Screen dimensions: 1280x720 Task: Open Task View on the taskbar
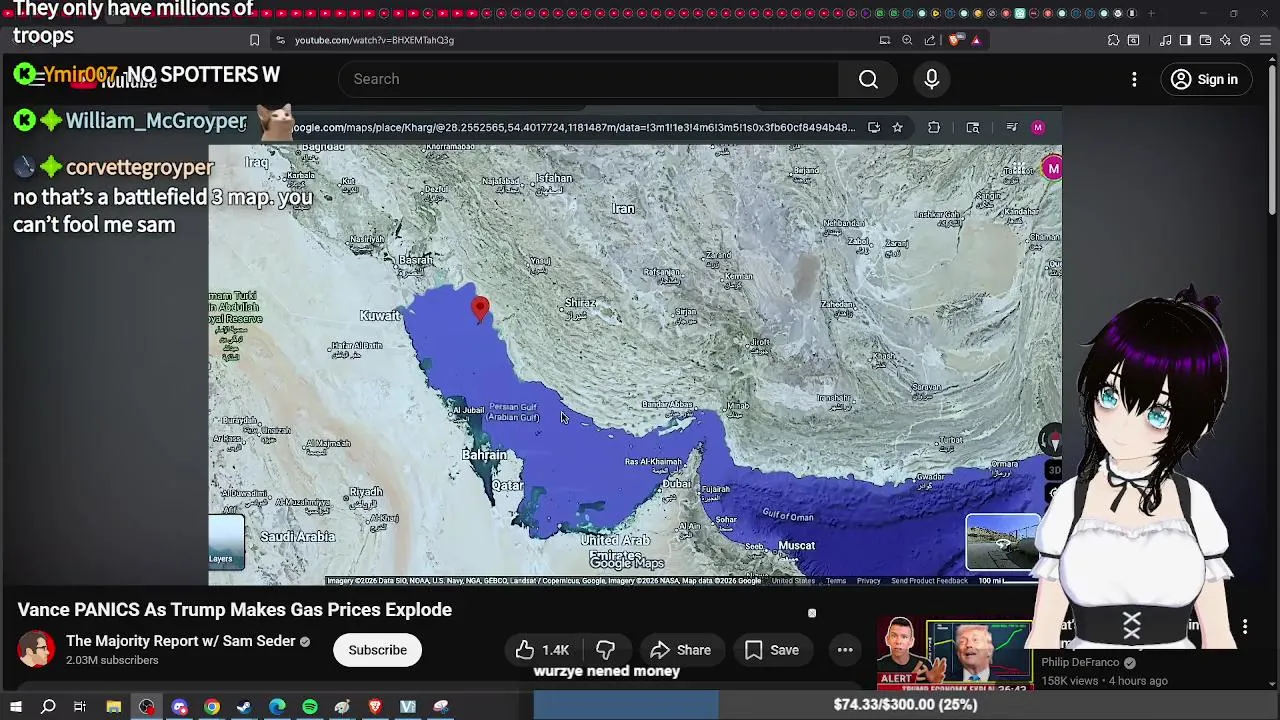click(80, 707)
